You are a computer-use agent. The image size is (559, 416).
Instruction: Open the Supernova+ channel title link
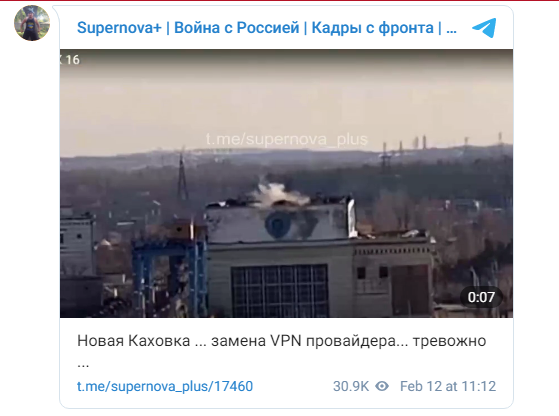[267, 28]
